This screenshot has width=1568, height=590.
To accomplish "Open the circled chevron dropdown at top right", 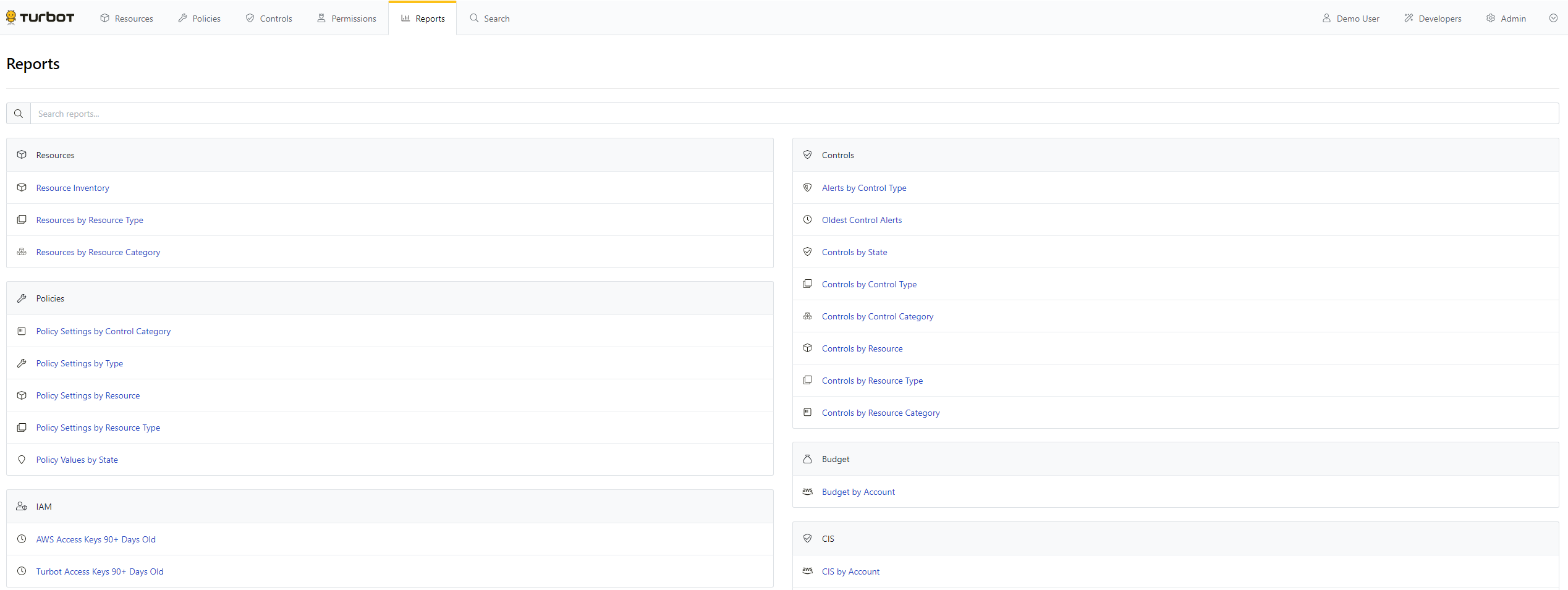I will pyautogui.click(x=1553, y=19).
